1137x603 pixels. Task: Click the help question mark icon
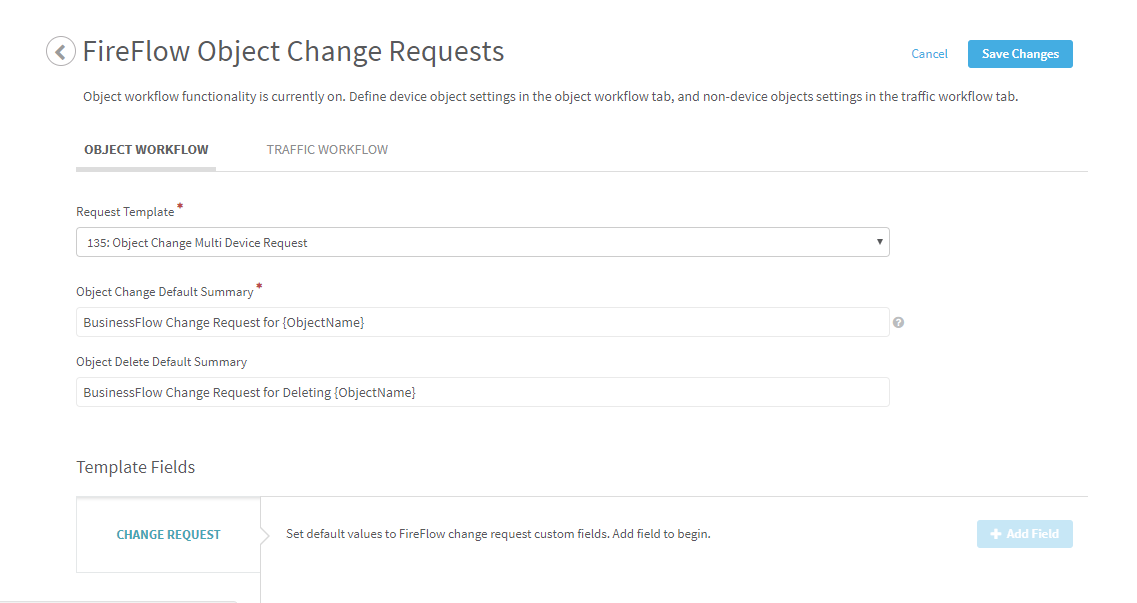[898, 323]
